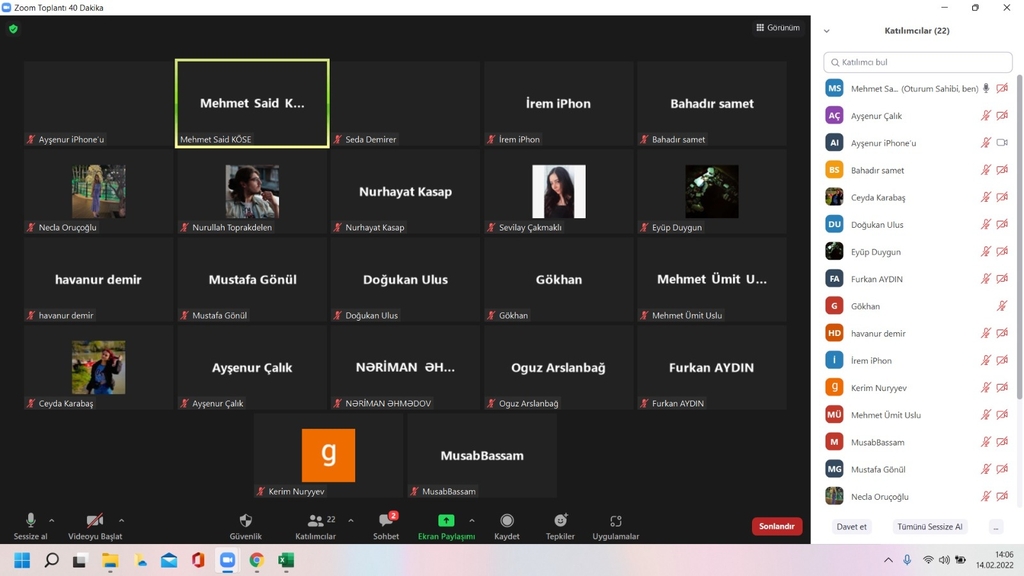Click participants panel scrollbar
The image size is (1024, 576).
[x=1019, y=238]
